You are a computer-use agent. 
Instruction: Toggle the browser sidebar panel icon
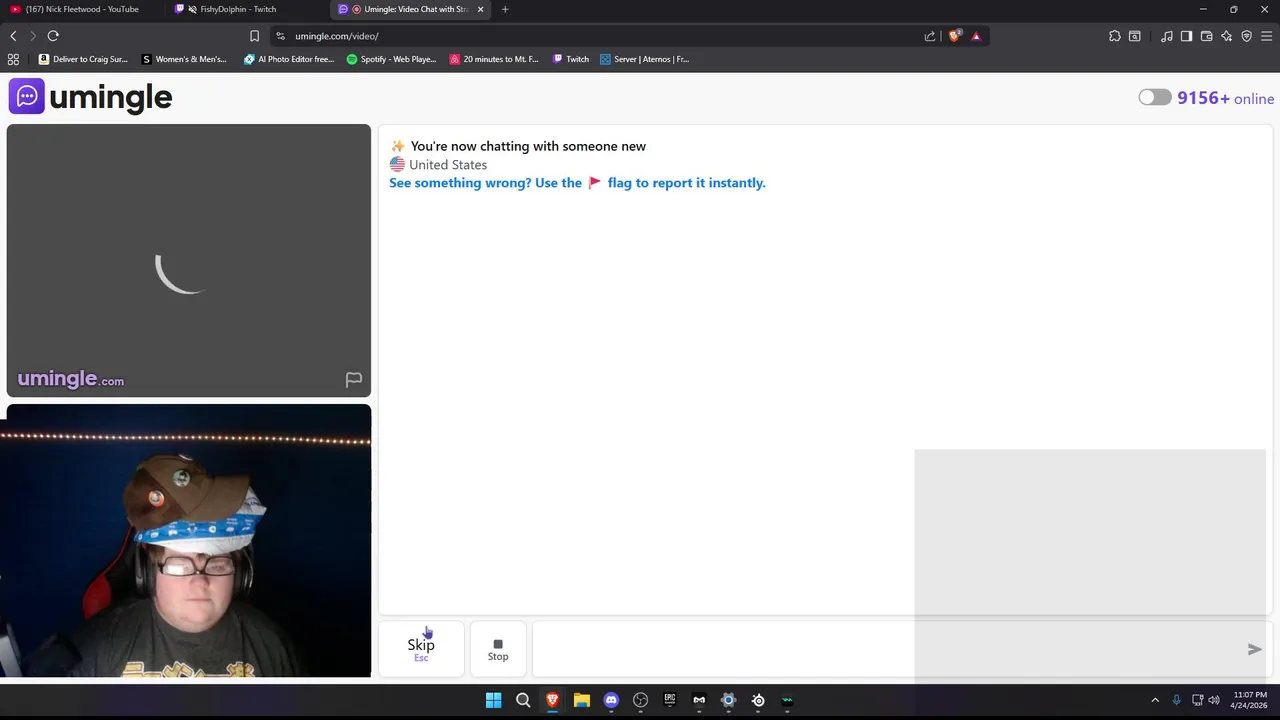[1186, 36]
